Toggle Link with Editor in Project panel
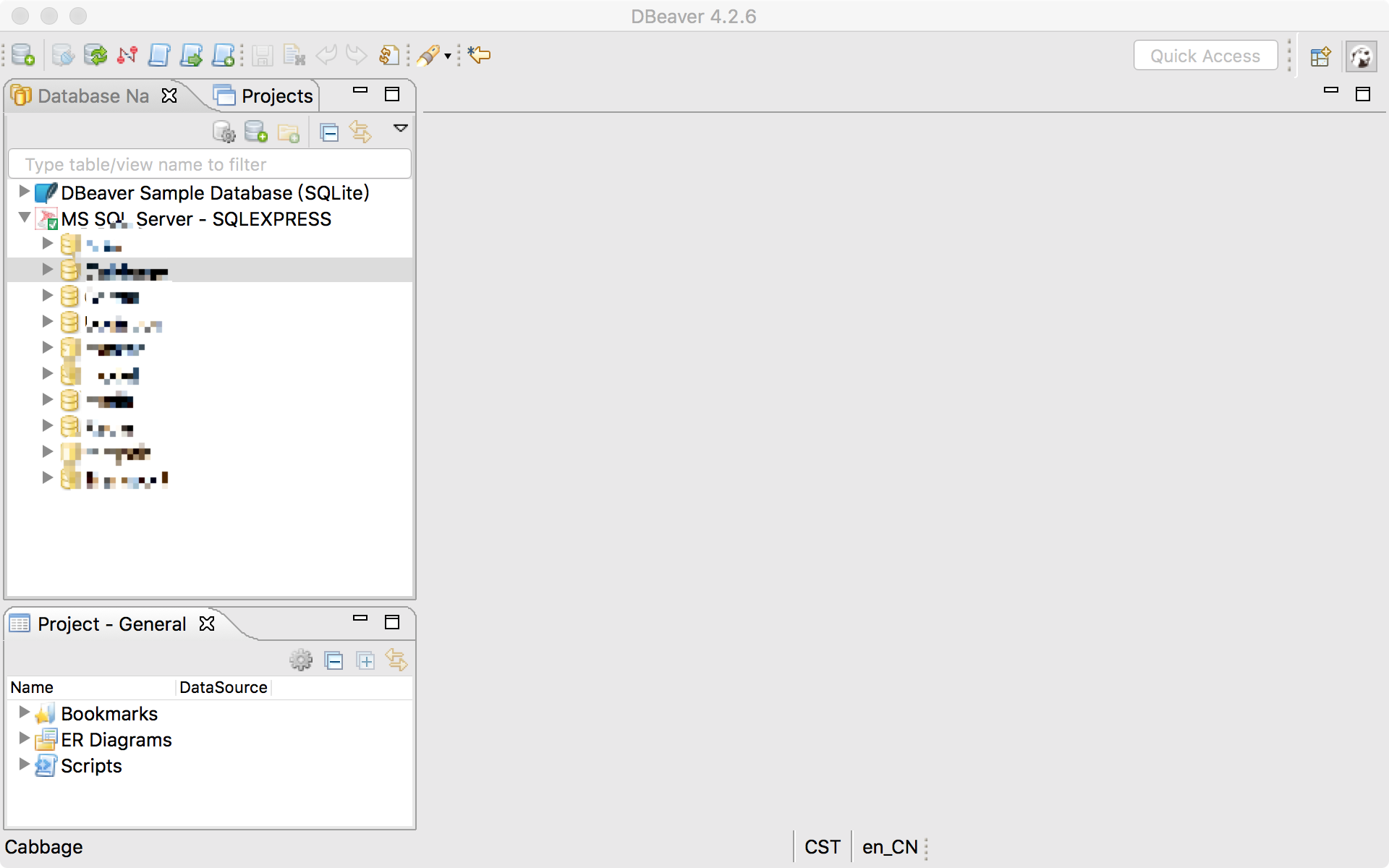The width and height of the screenshot is (1389, 868). click(396, 660)
